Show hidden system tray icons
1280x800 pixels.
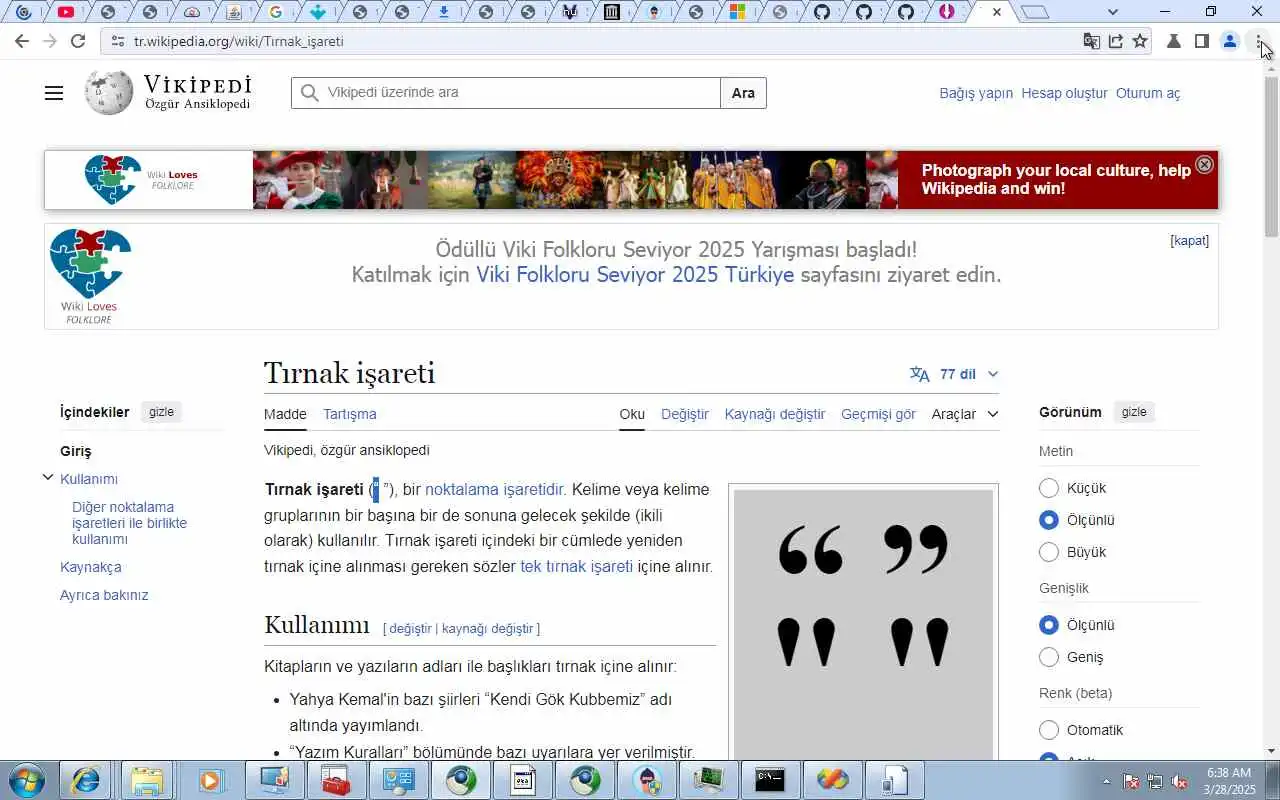(x=1106, y=781)
